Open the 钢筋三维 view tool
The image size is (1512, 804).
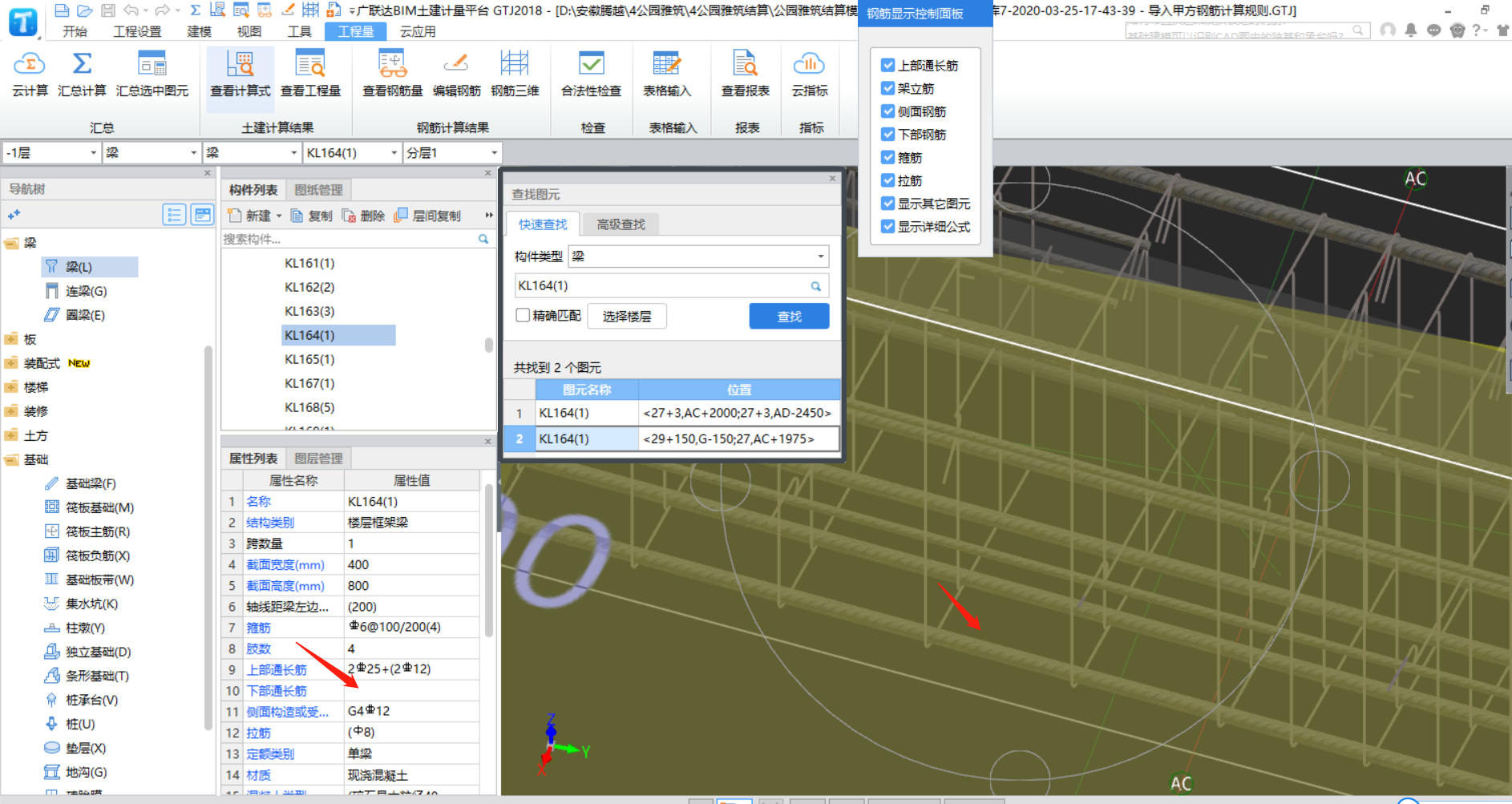tap(515, 64)
